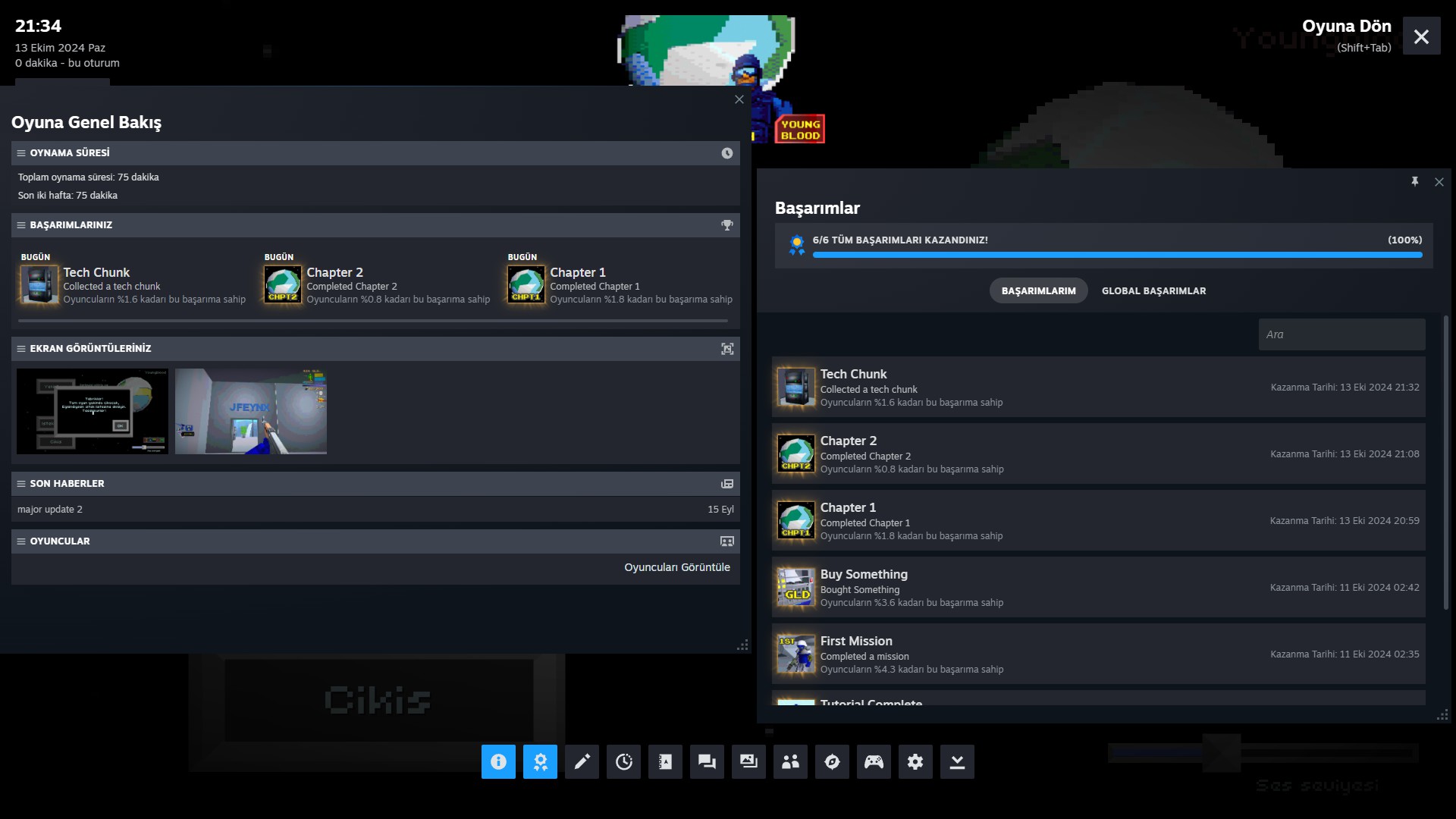The image size is (1456, 819).
Task: Open the screenshots manager icon
Action: click(748, 761)
